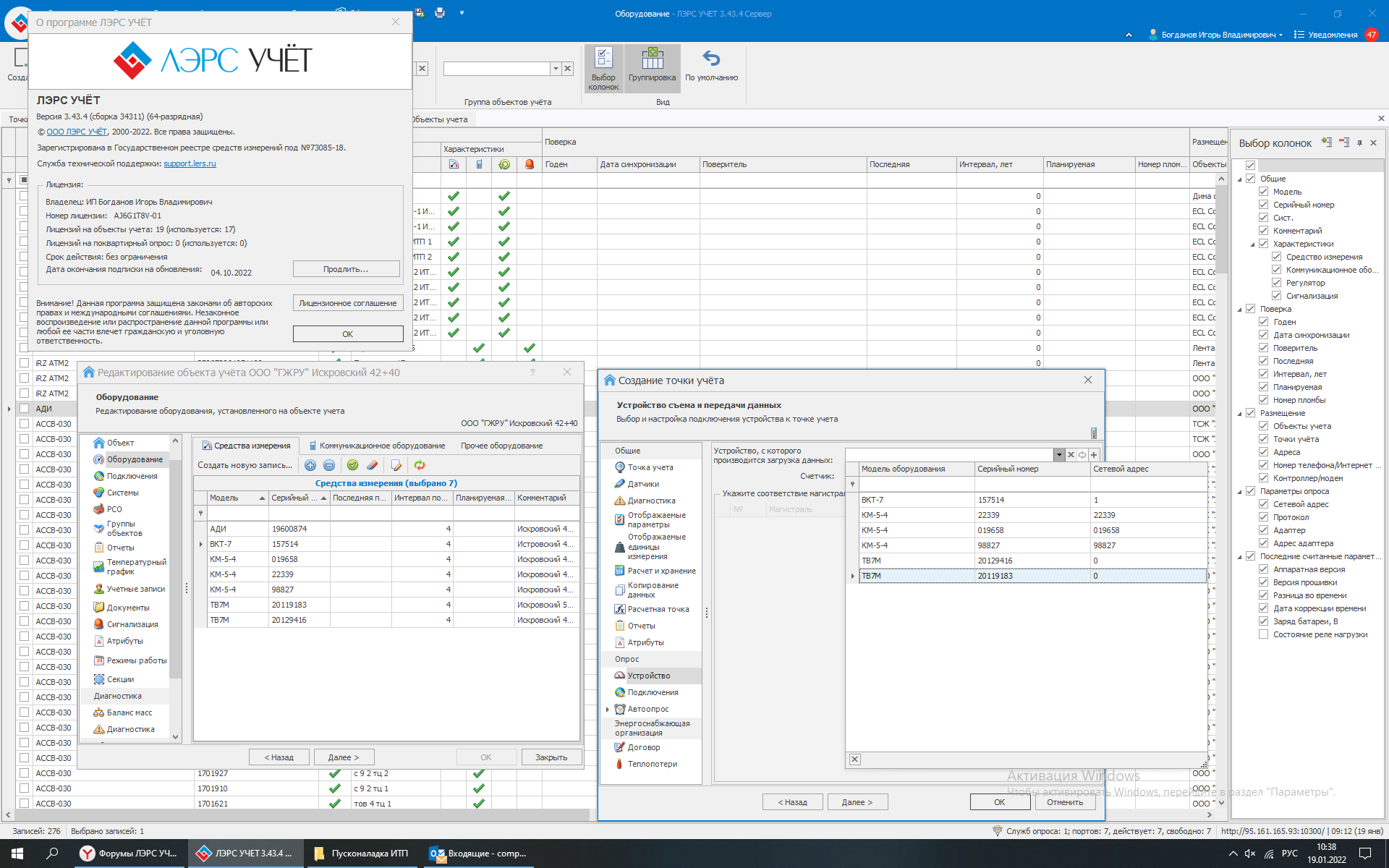The image size is (1389, 868).
Task: Click the blue plus add-record icon
Action: (310, 465)
